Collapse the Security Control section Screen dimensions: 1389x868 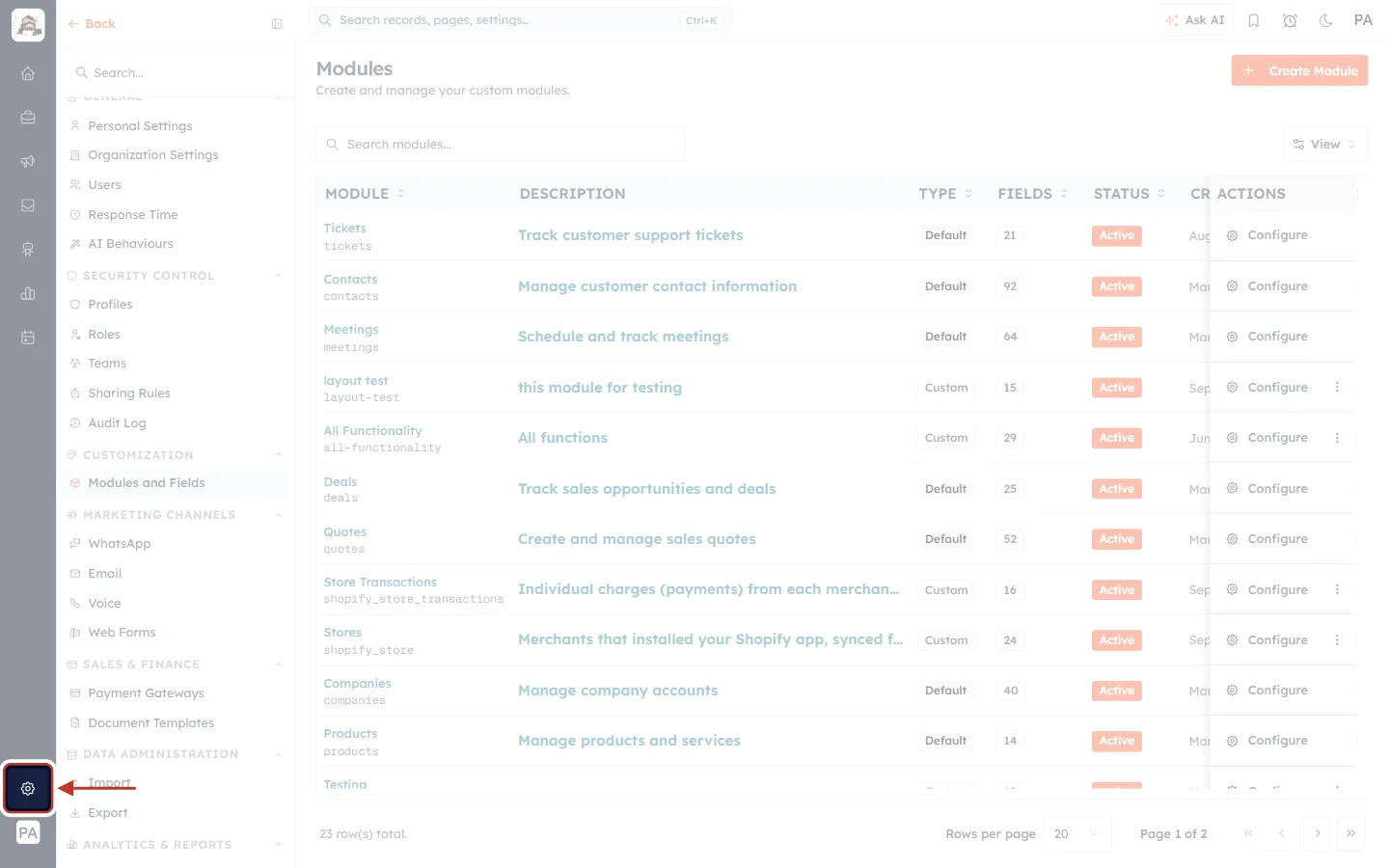[x=279, y=276]
